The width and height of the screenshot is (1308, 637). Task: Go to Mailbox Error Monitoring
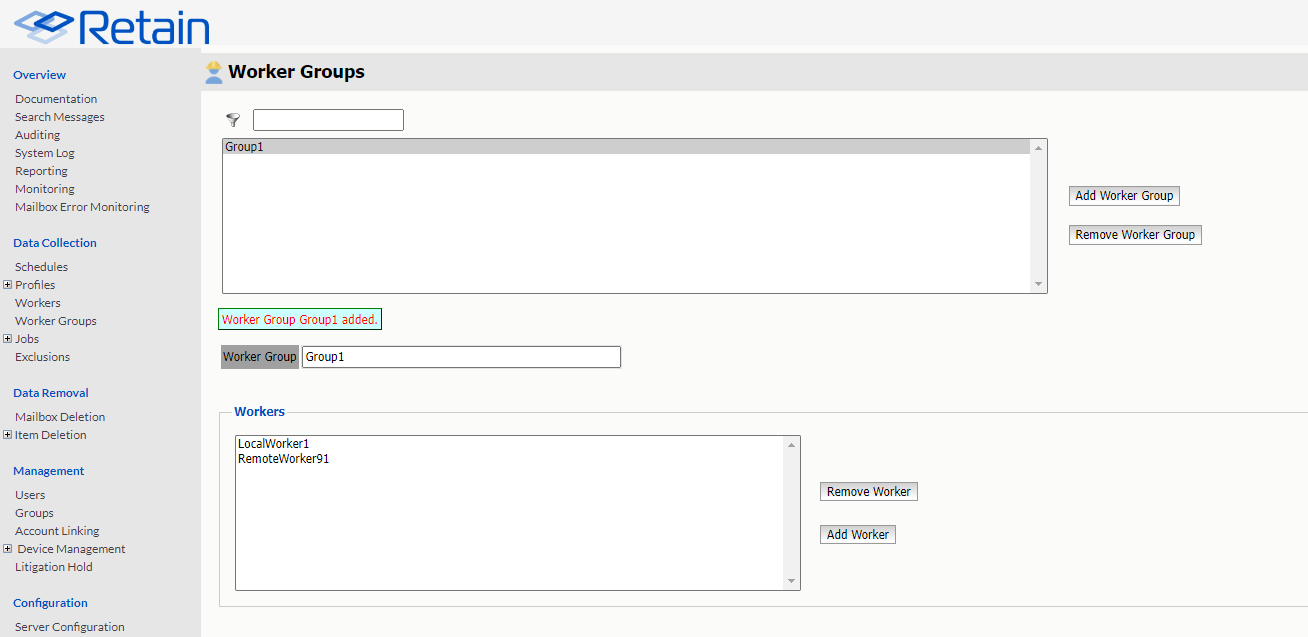point(82,207)
